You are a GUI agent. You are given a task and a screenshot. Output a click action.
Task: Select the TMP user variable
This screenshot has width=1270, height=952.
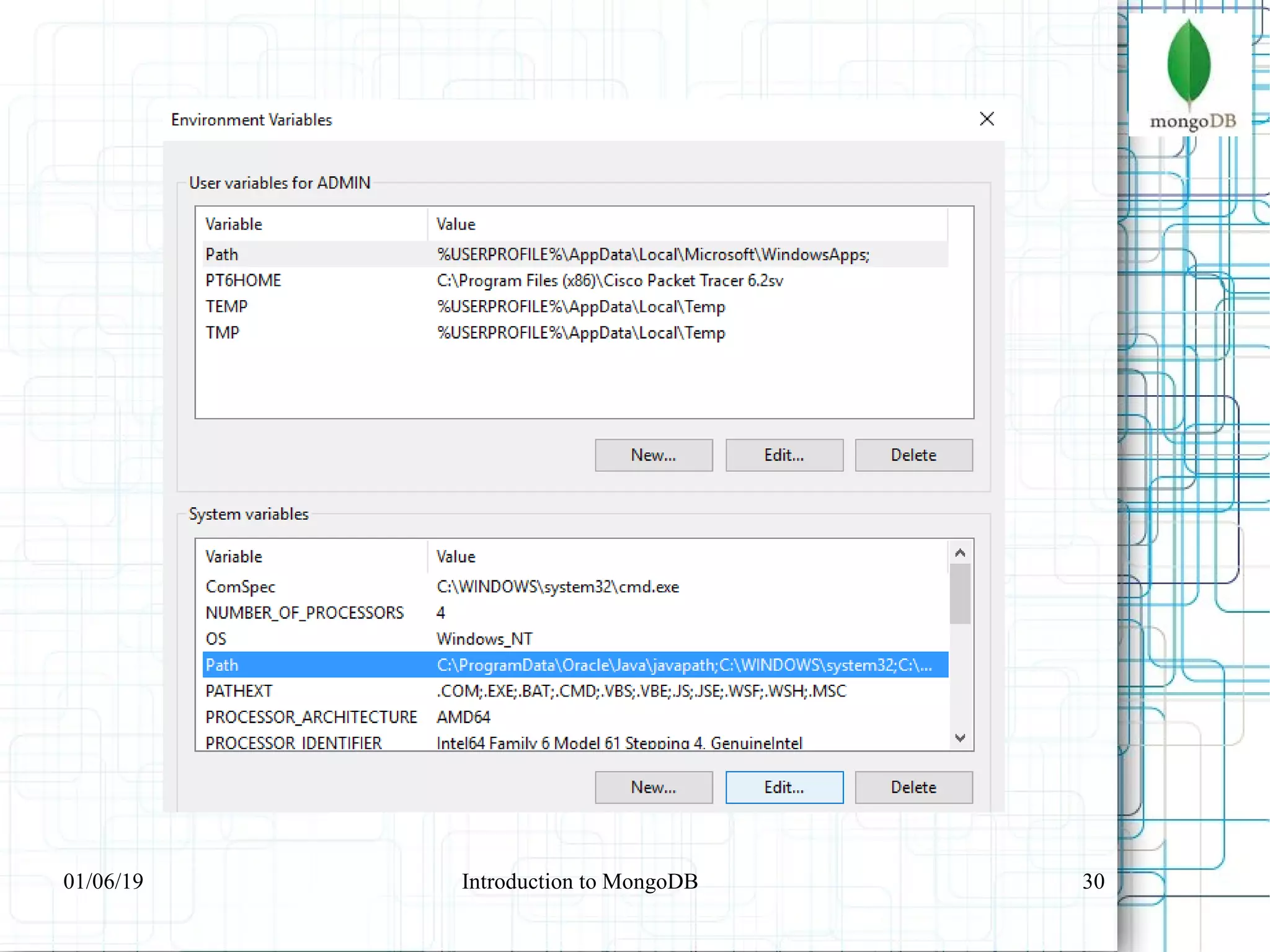point(222,332)
